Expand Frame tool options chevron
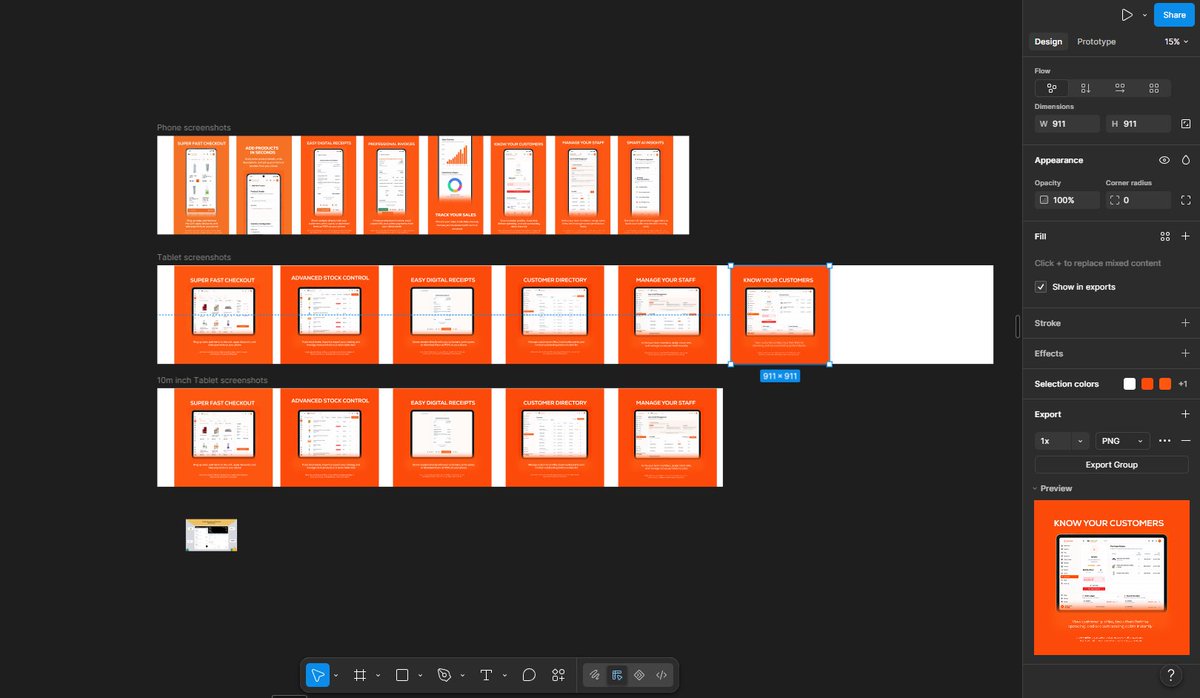This screenshot has height=698, width=1200. pyautogui.click(x=378, y=676)
